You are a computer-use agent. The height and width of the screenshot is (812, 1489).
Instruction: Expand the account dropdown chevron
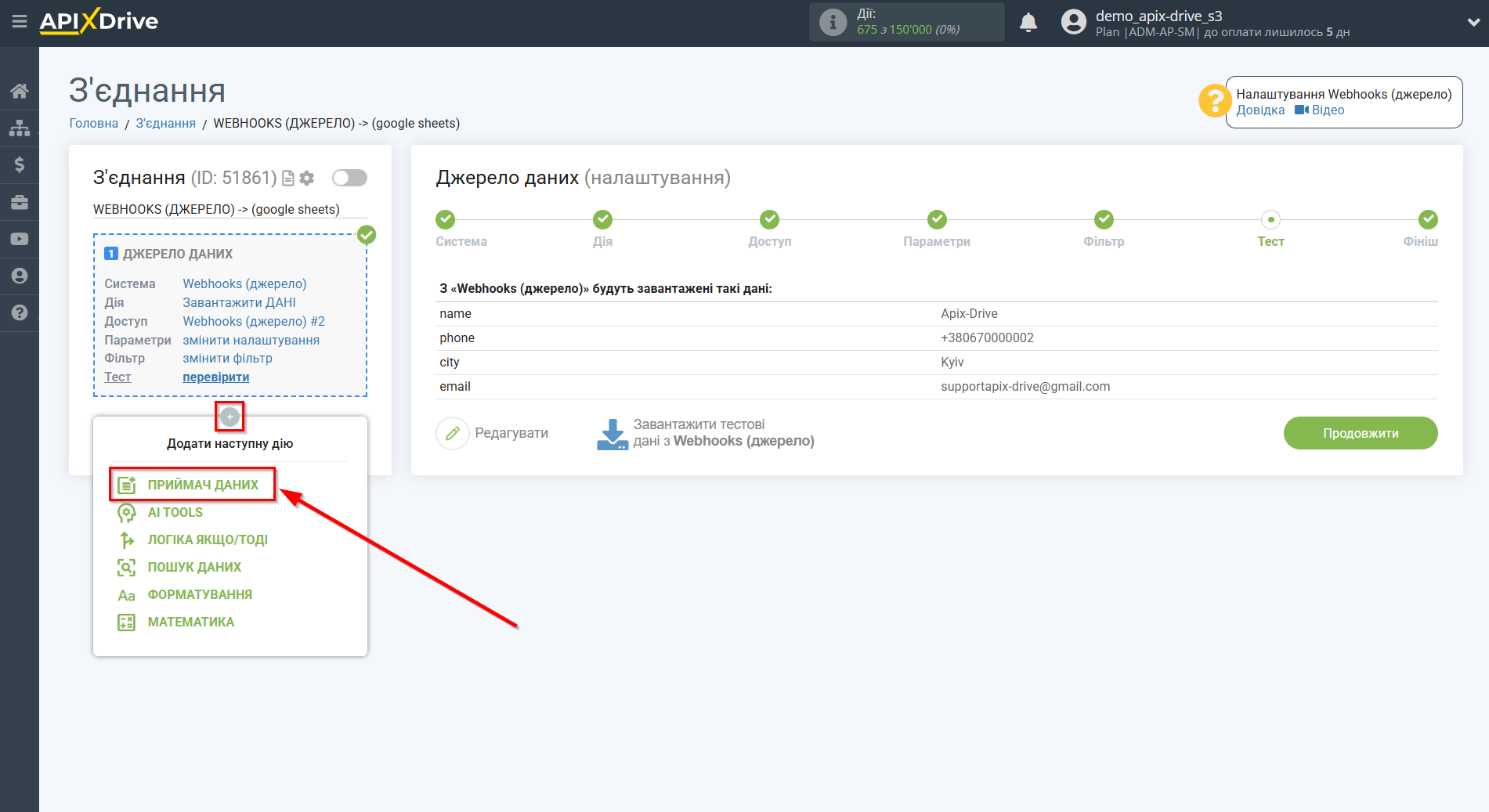click(x=1473, y=23)
